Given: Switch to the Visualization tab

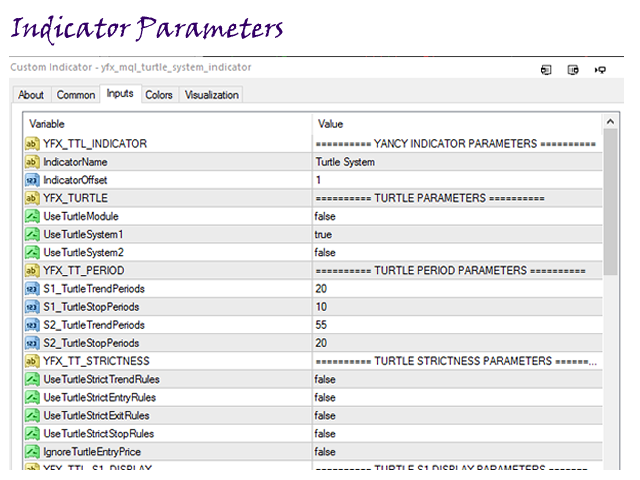Looking at the screenshot, I should [x=211, y=95].
